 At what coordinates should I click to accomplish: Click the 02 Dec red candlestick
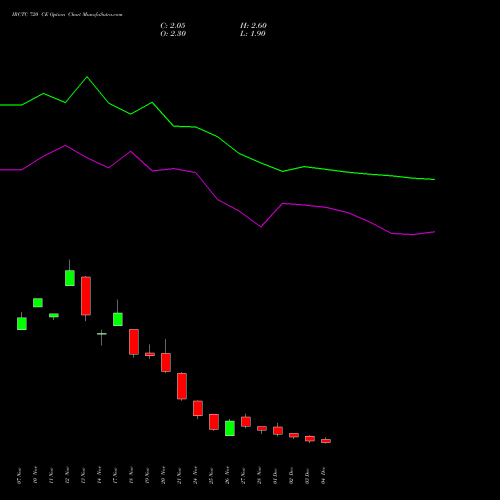pos(294,435)
